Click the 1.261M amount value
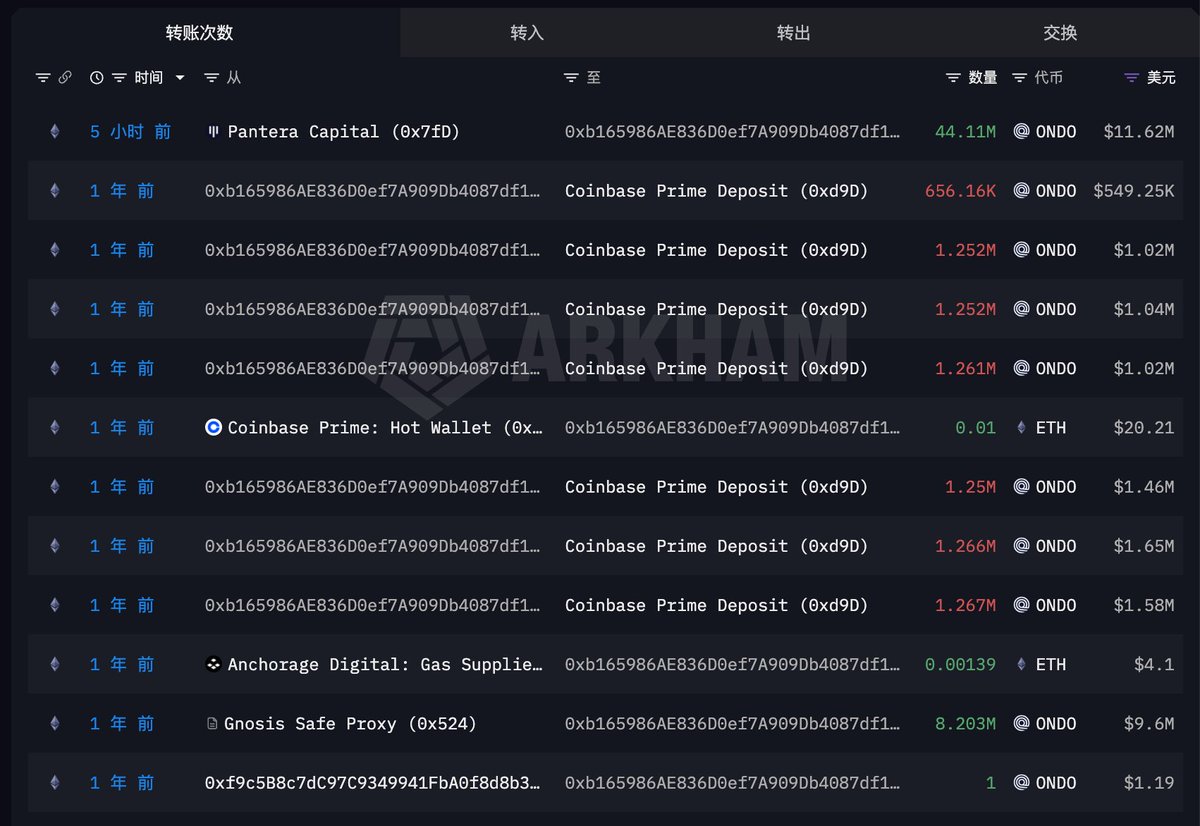The image size is (1200, 826). pyautogui.click(x=965, y=368)
